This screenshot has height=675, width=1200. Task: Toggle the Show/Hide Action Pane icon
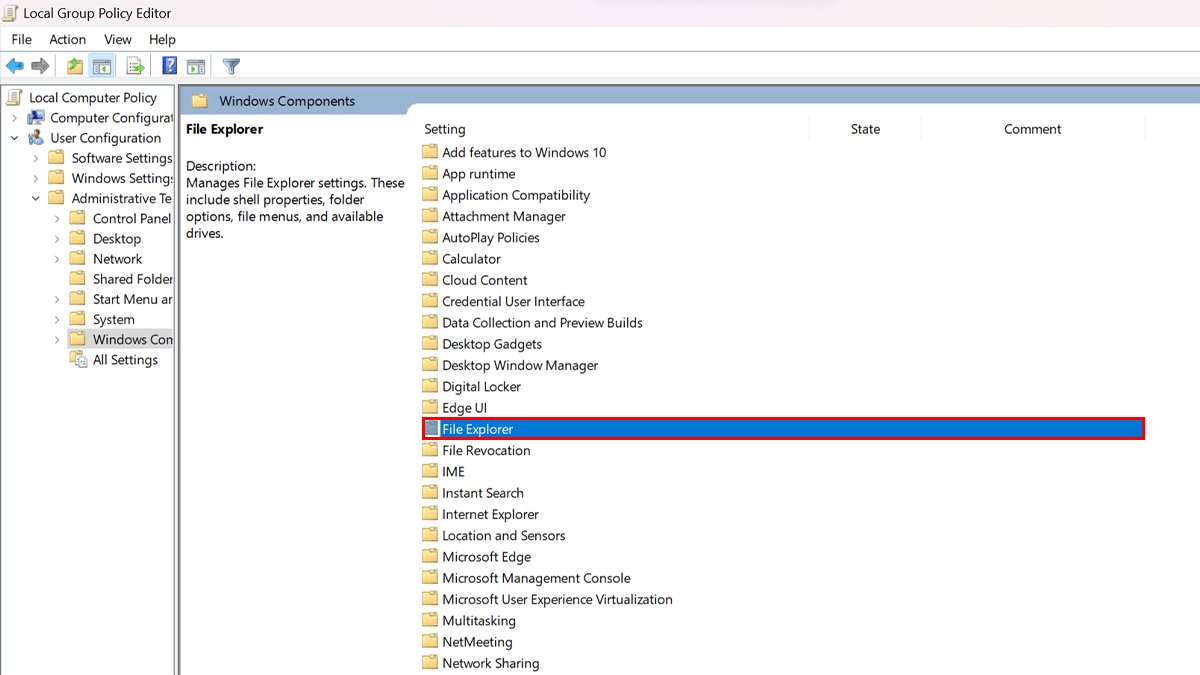196,66
